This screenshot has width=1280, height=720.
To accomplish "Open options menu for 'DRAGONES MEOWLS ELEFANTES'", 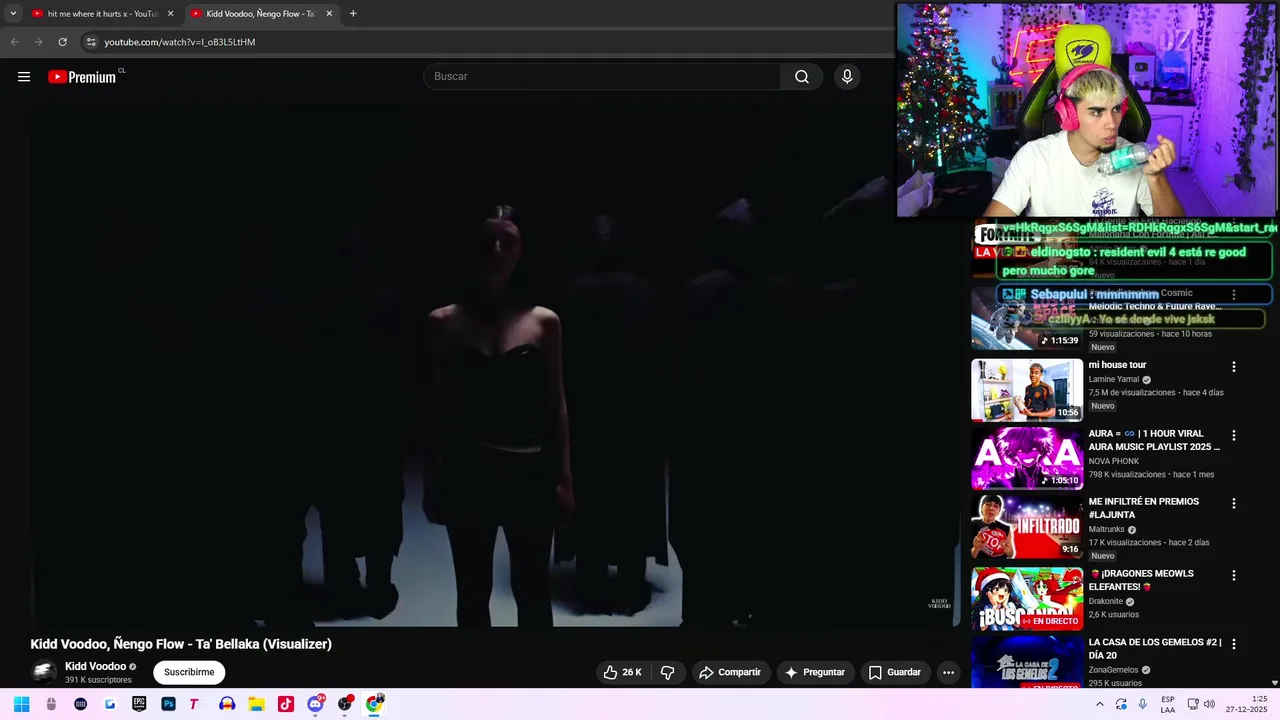I will point(1233,575).
